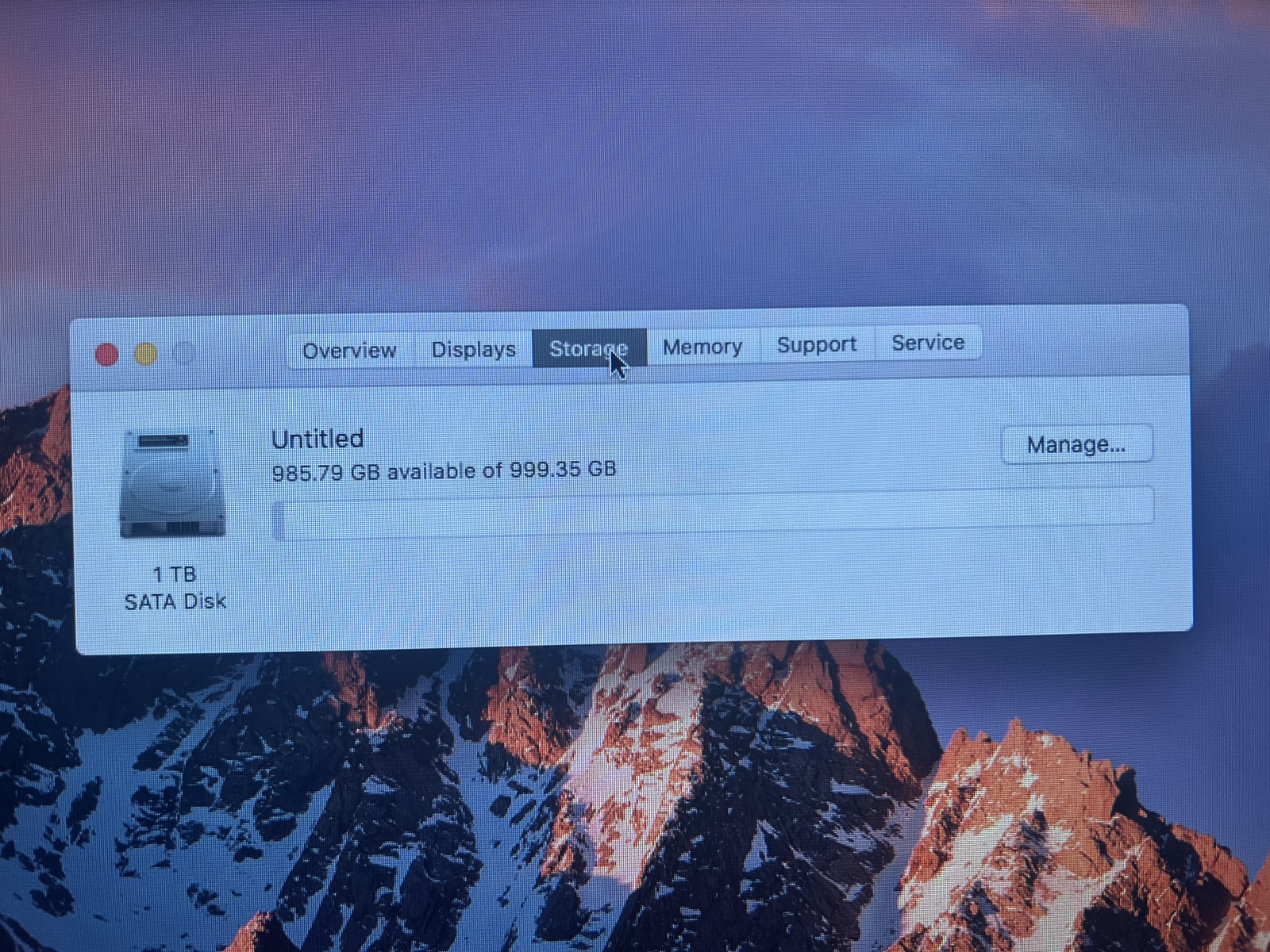Click the storage usage bar
Viewport: 1270px width, 952px height.
pos(712,512)
